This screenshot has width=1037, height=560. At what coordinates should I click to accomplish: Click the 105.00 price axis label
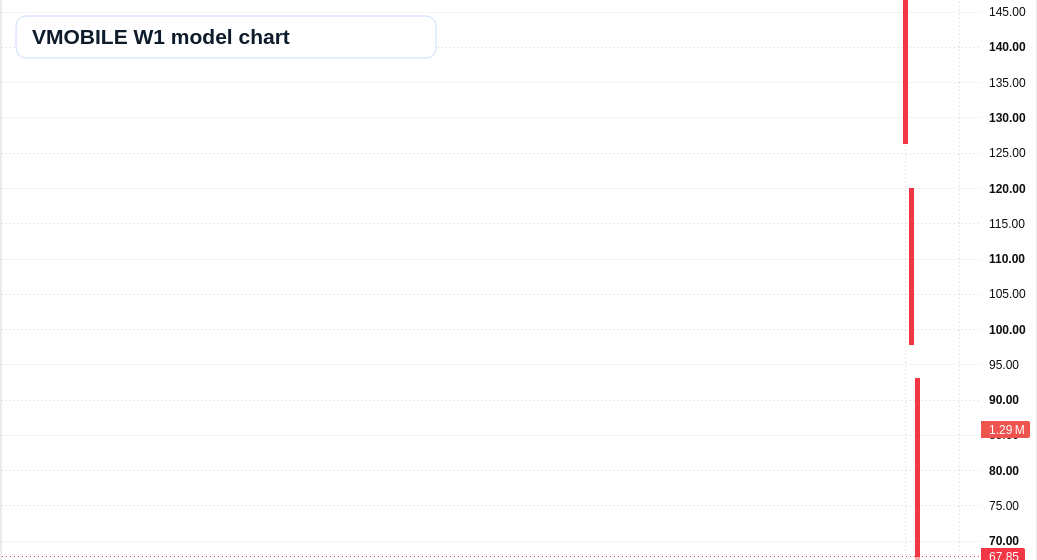[1007, 294]
